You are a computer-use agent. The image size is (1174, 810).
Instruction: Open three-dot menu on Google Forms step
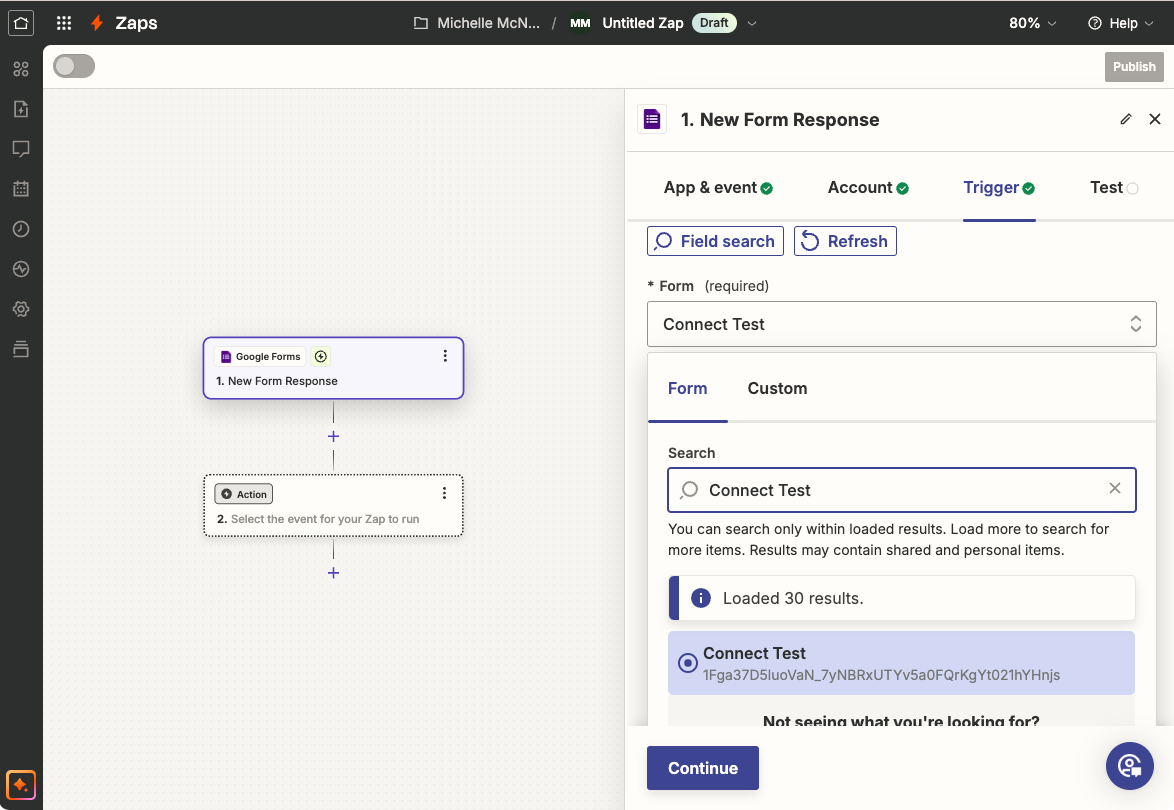[x=445, y=356]
